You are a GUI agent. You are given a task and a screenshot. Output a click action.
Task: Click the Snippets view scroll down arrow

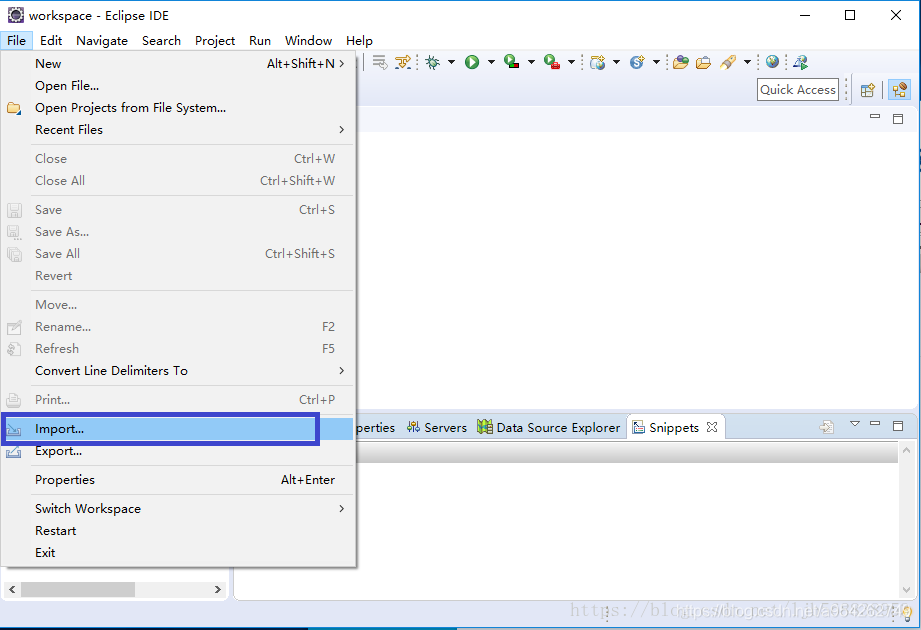[906, 589]
